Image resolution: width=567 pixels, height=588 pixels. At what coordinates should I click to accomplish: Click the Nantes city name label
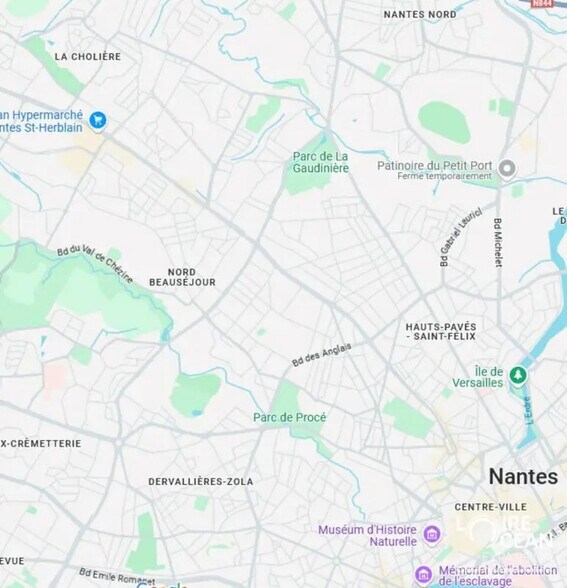(523, 476)
